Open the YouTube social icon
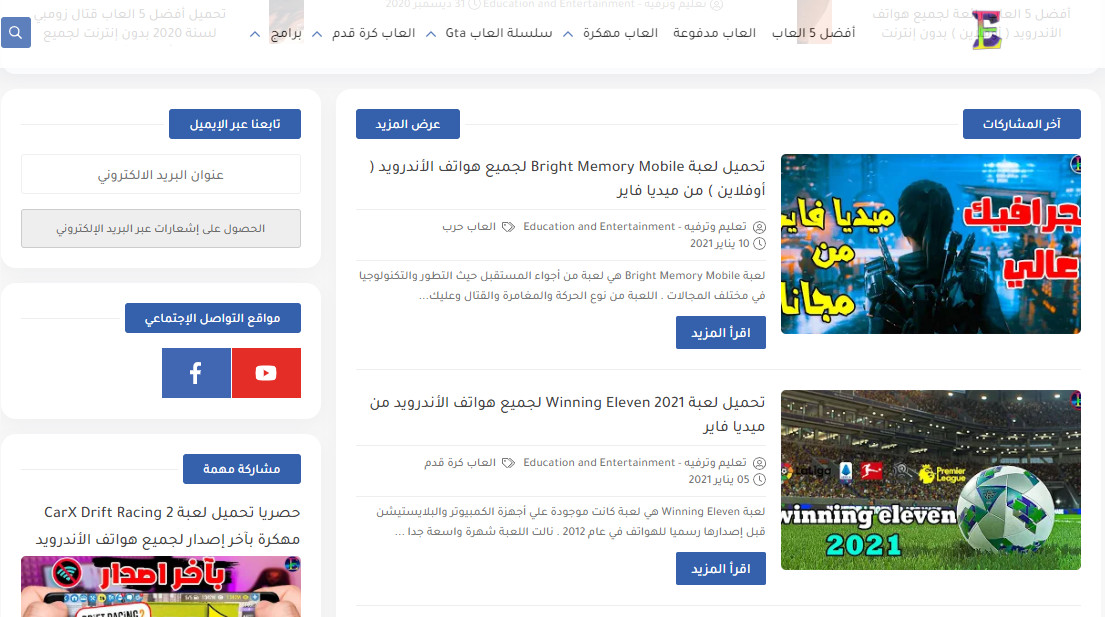 [266, 373]
